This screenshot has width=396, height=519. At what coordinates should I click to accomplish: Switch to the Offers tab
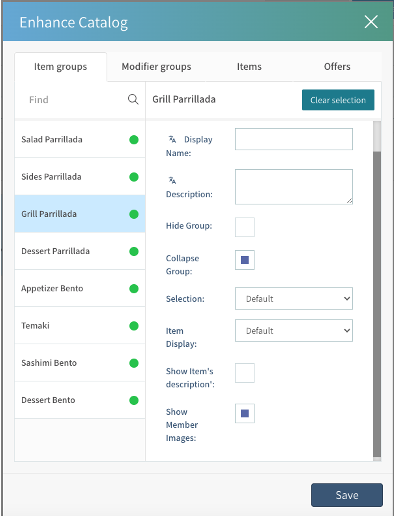pyautogui.click(x=337, y=67)
